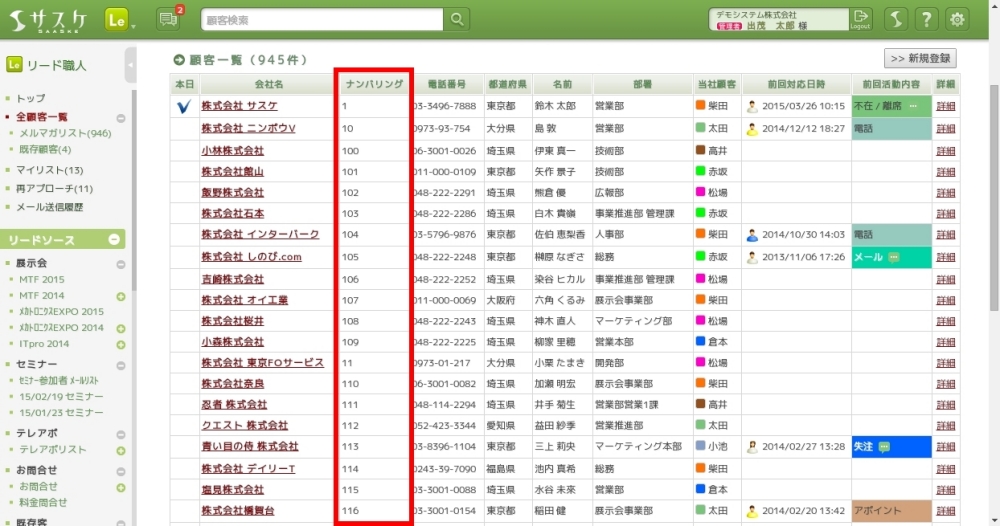Open the settings gear icon
Viewport: 1000px width, 526px height.
(x=958, y=20)
